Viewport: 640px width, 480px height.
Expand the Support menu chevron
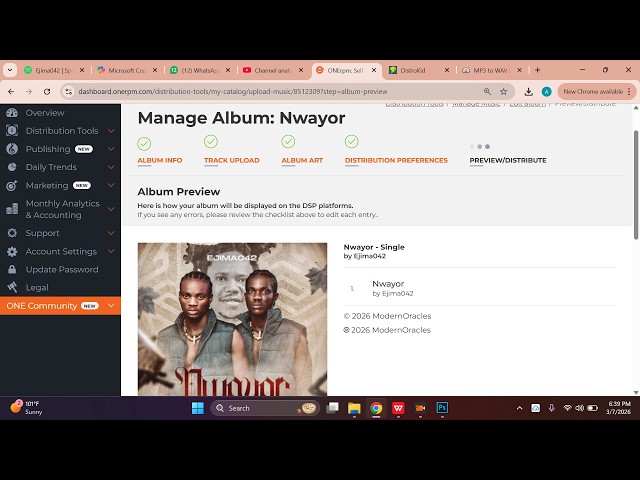click(111, 233)
